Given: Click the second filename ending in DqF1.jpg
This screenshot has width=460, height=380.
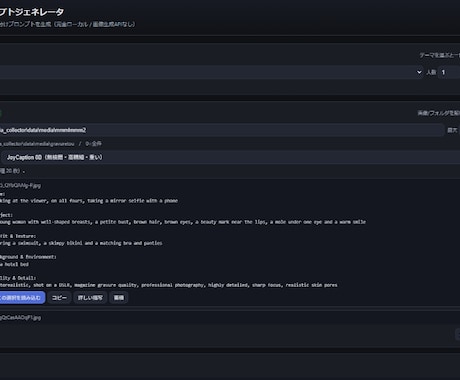Looking at the screenshot, I should point(20,318).
